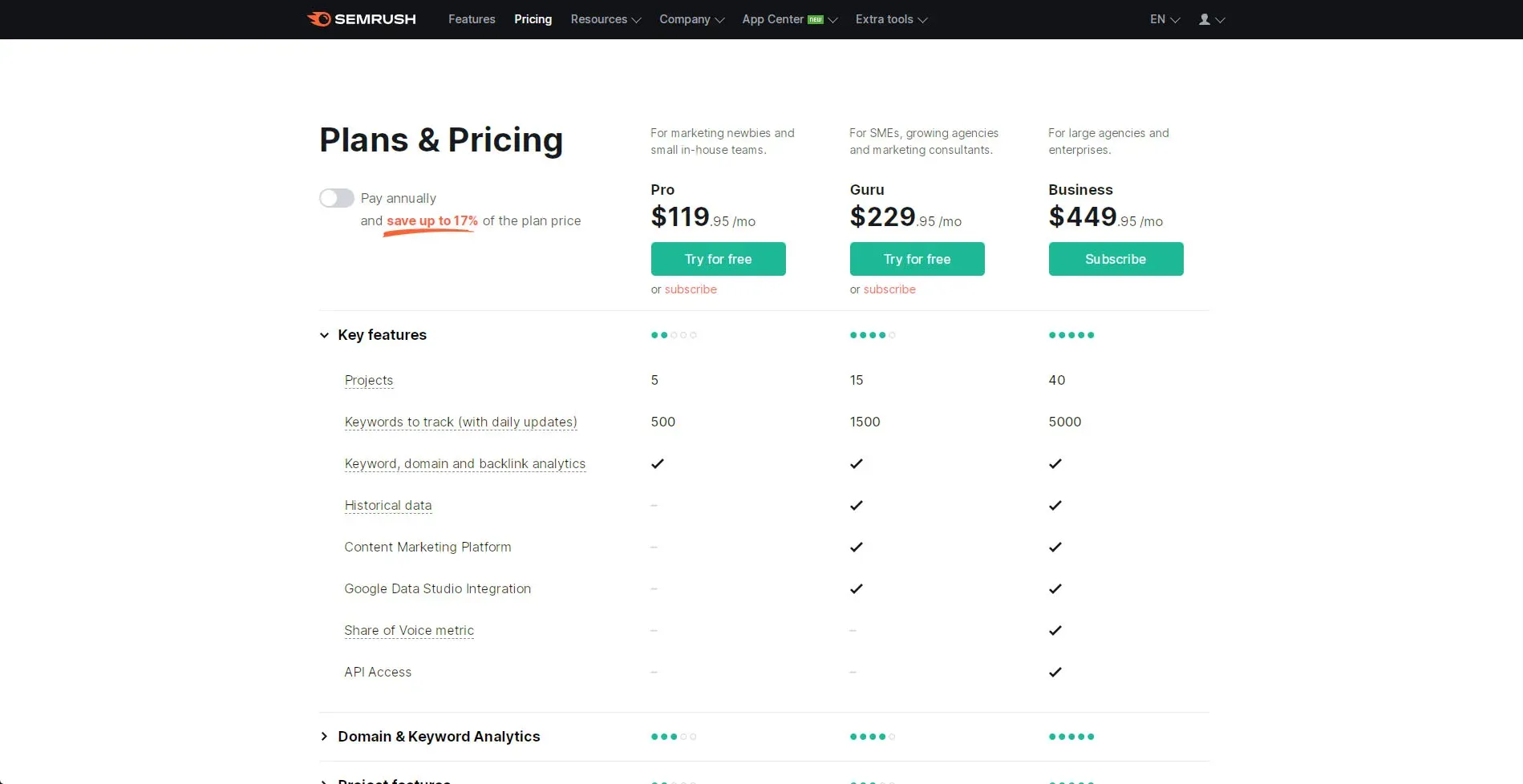1523x784 pixels.
Task: Click the 'save up to 17%' text
Action: (x=432, y=220)
